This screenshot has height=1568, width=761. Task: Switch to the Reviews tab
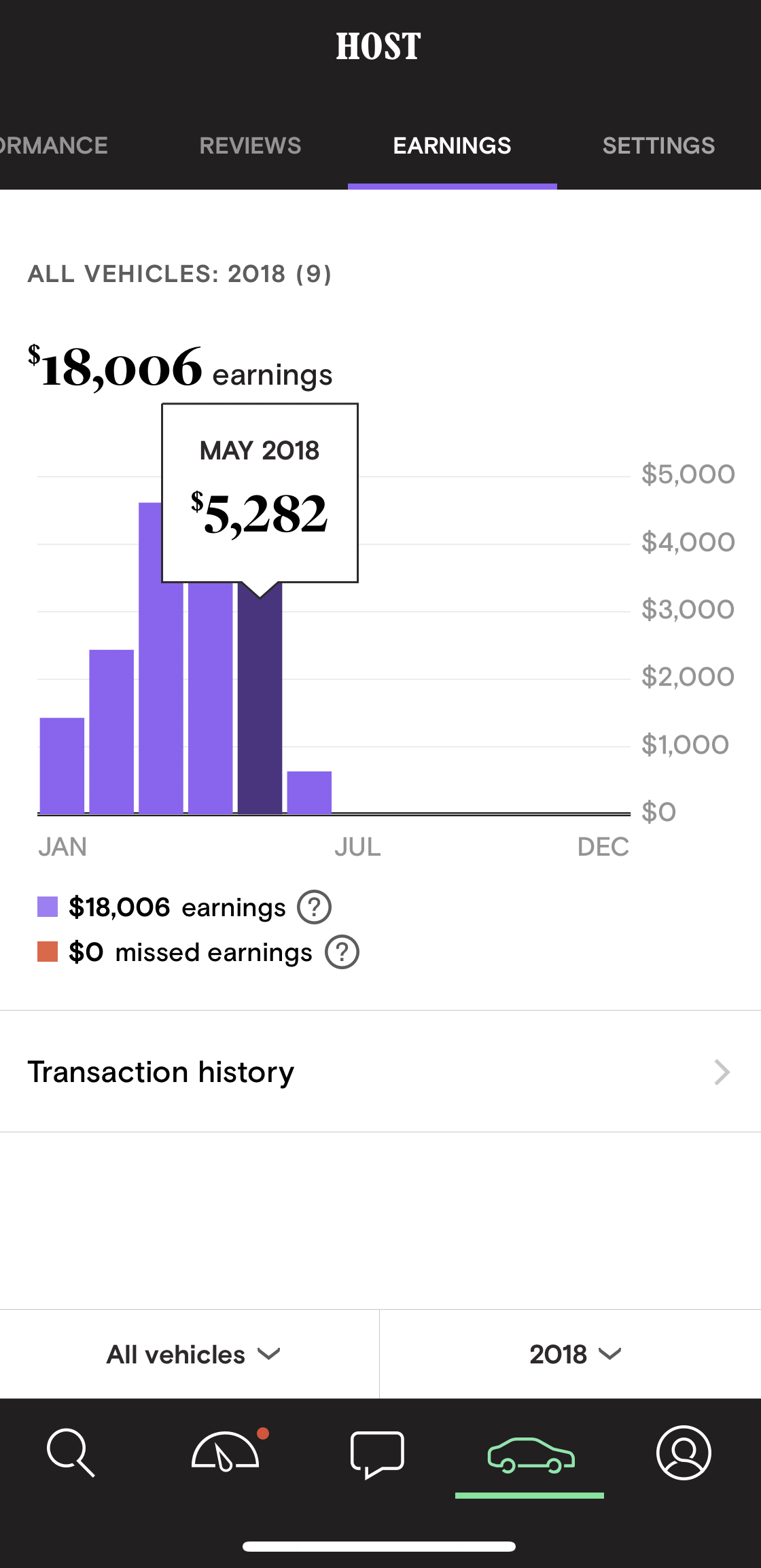[250, 145]
